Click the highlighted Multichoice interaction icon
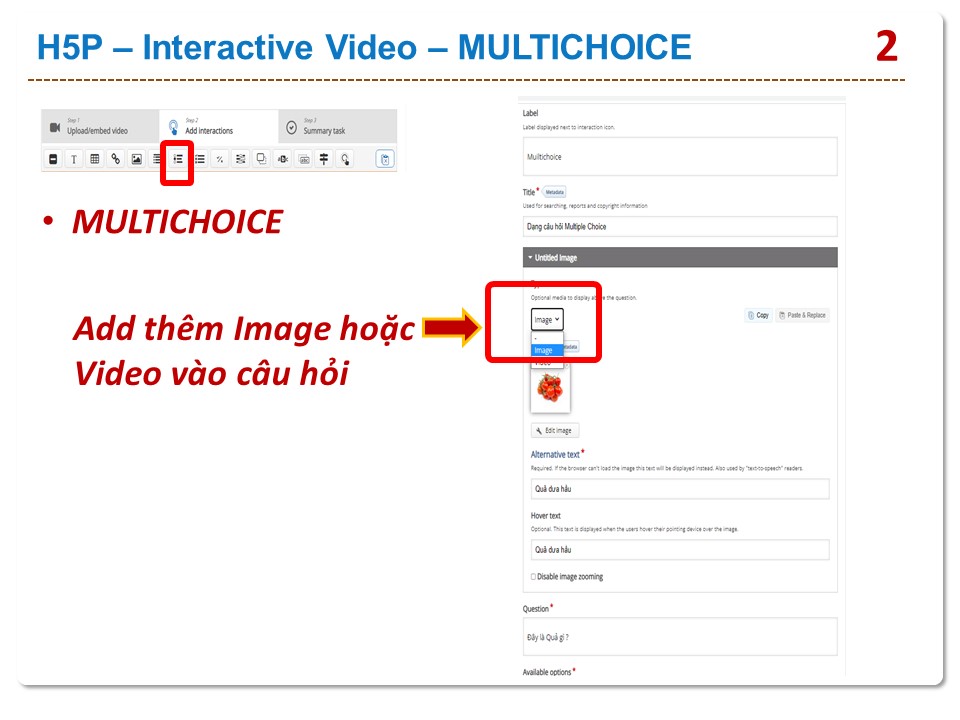 177,159
